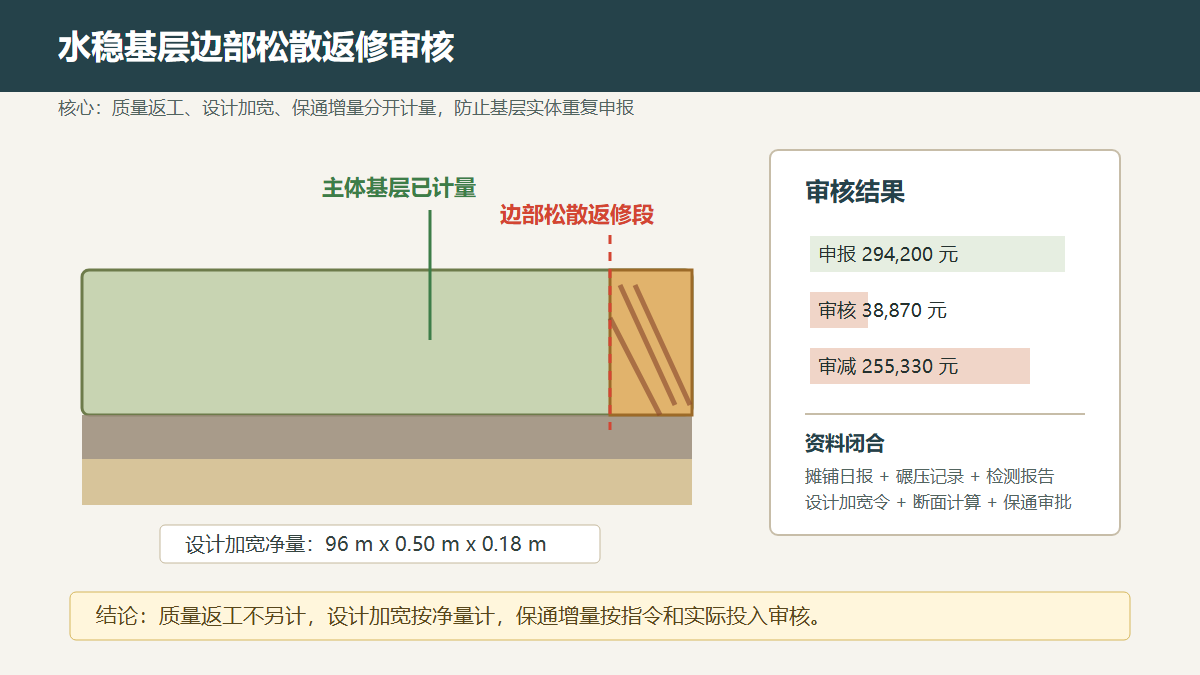
Task: Click the green vertical leader line
Action: (x=430, y=275)
